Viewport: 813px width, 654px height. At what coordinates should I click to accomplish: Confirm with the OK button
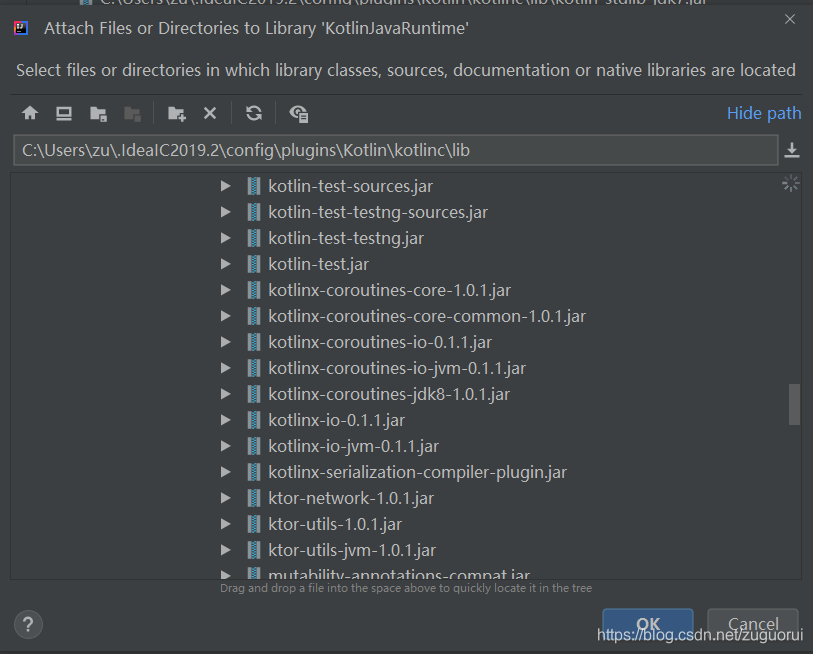coord(648,624)
